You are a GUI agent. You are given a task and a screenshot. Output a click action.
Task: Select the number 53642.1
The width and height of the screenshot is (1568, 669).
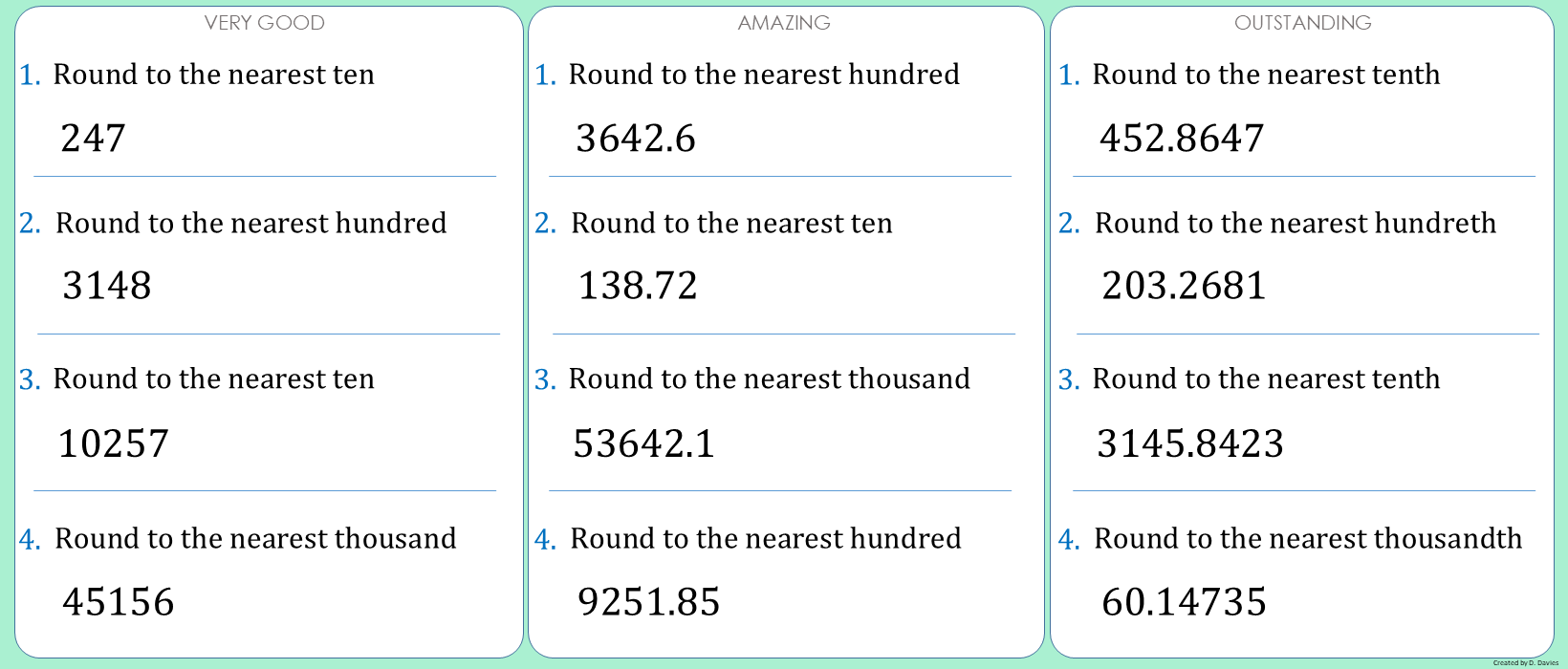coord(644,444)
